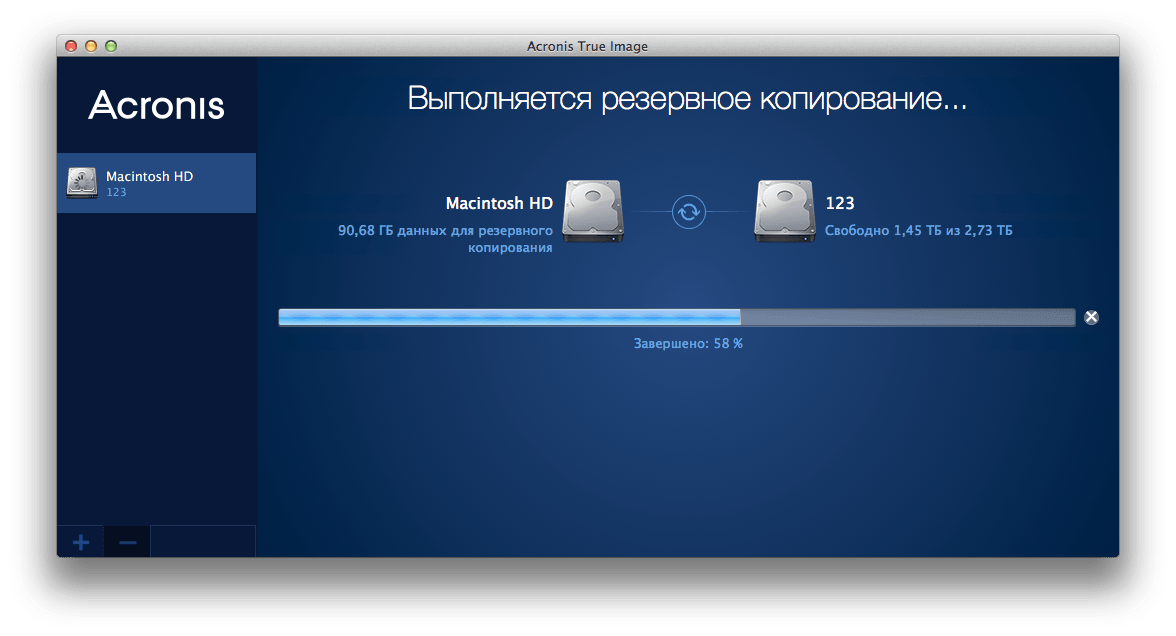
Task: Add a new backup with plus button
Action: coord(81,542)
